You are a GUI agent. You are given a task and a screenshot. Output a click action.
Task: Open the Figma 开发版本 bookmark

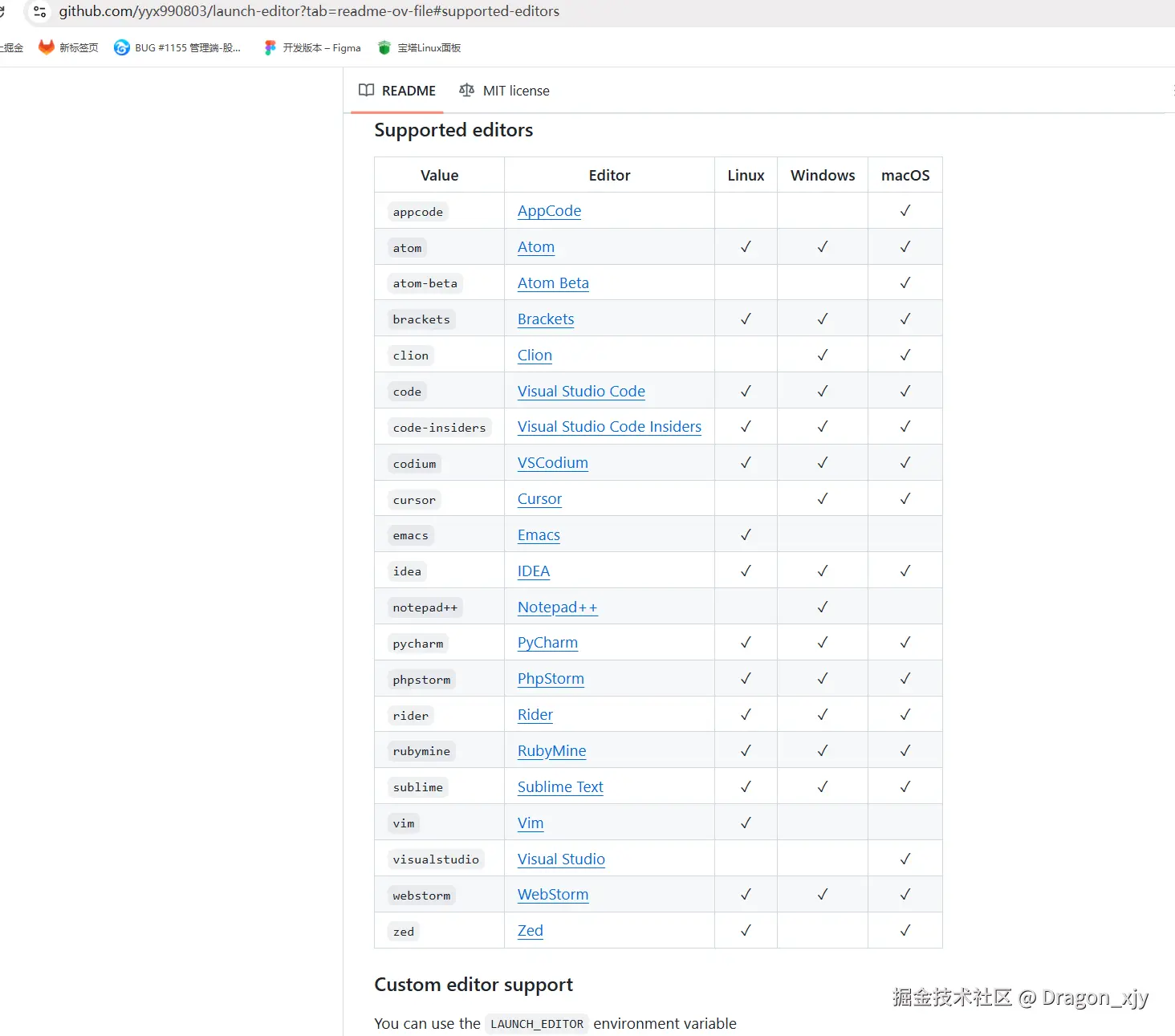(x=312, y=47)
